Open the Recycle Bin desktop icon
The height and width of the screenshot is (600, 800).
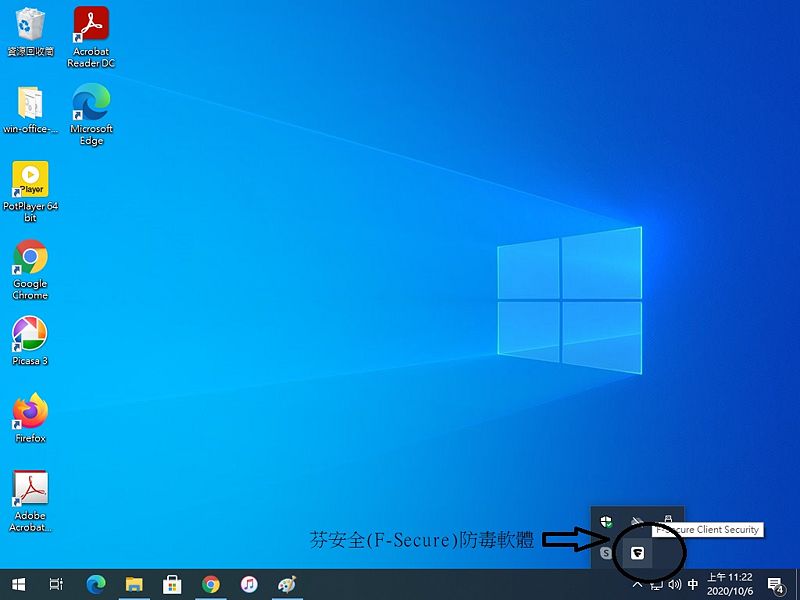click(x=30, y=31)
